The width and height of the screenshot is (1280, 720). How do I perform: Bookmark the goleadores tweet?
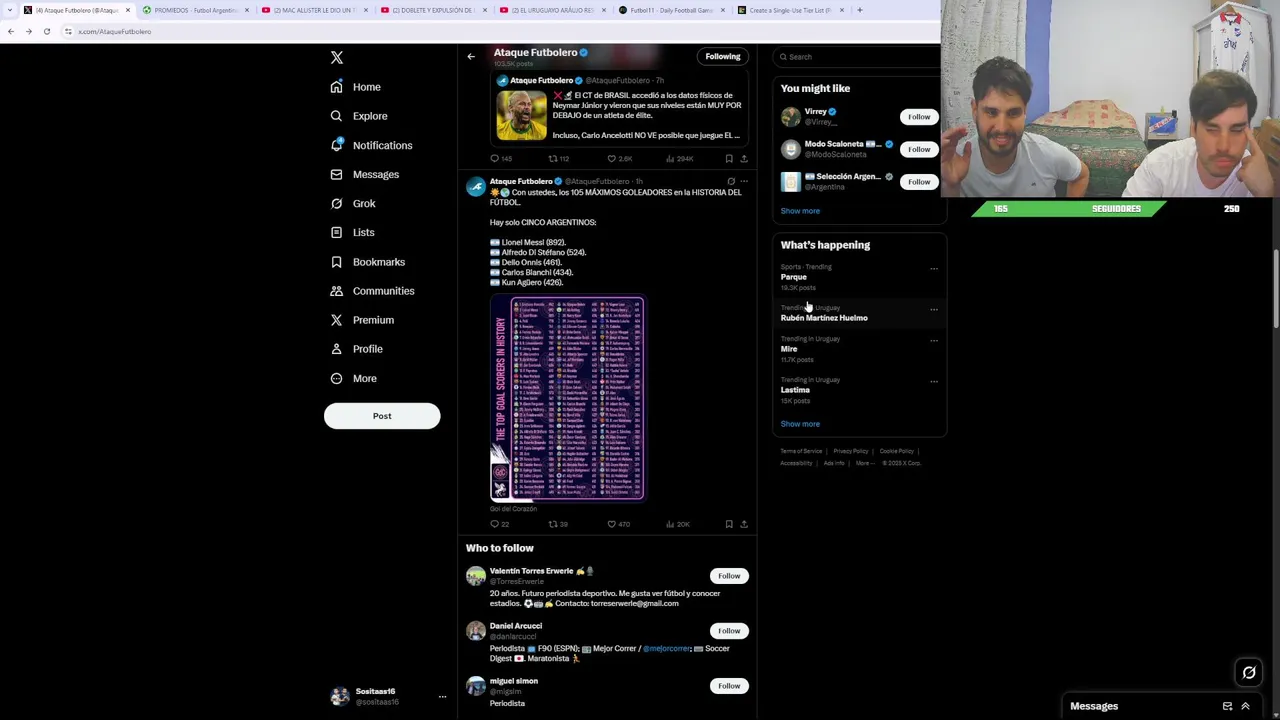pos(729,524)
